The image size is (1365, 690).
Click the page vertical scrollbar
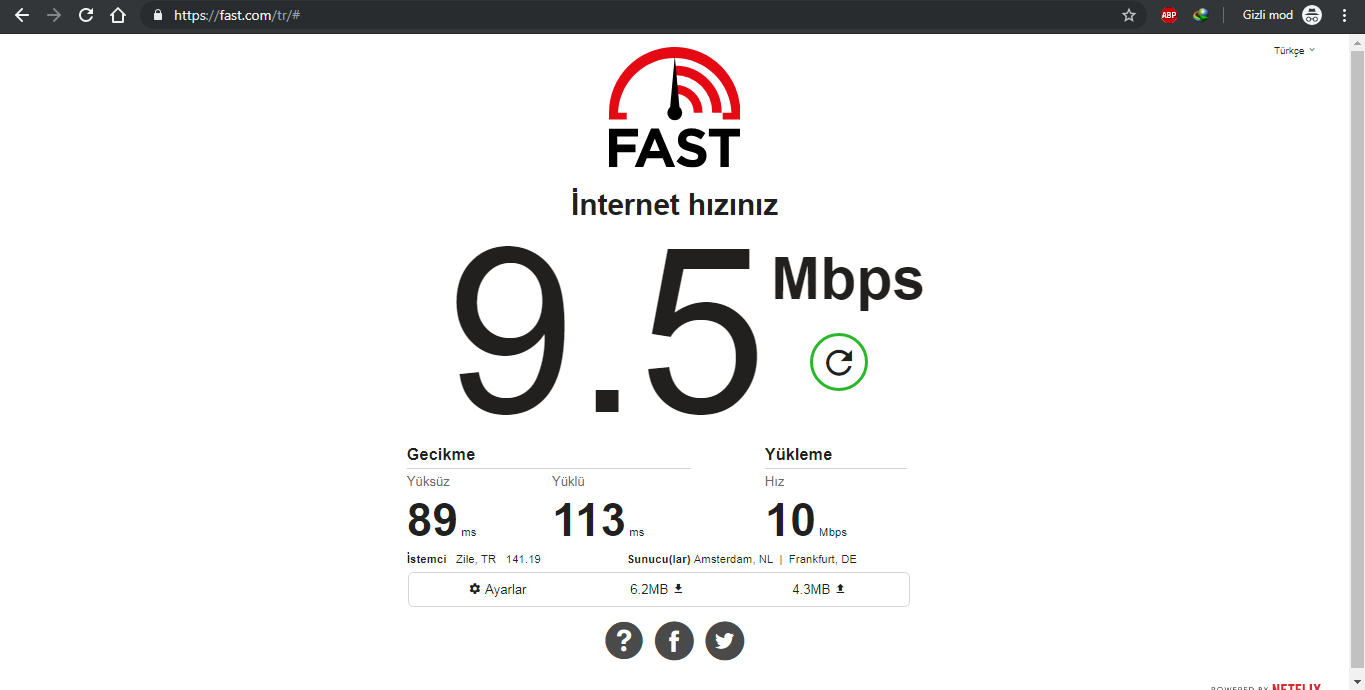click(x=1356, y=360)
